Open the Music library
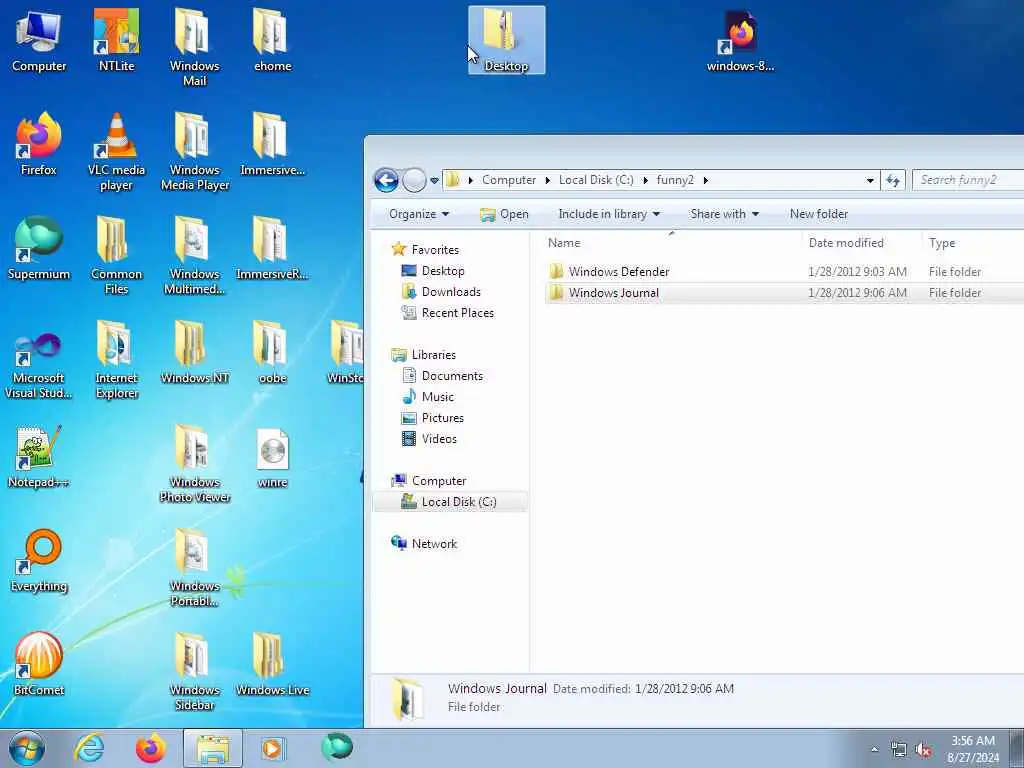1024x768 pixels. click(x=428, y=396)
